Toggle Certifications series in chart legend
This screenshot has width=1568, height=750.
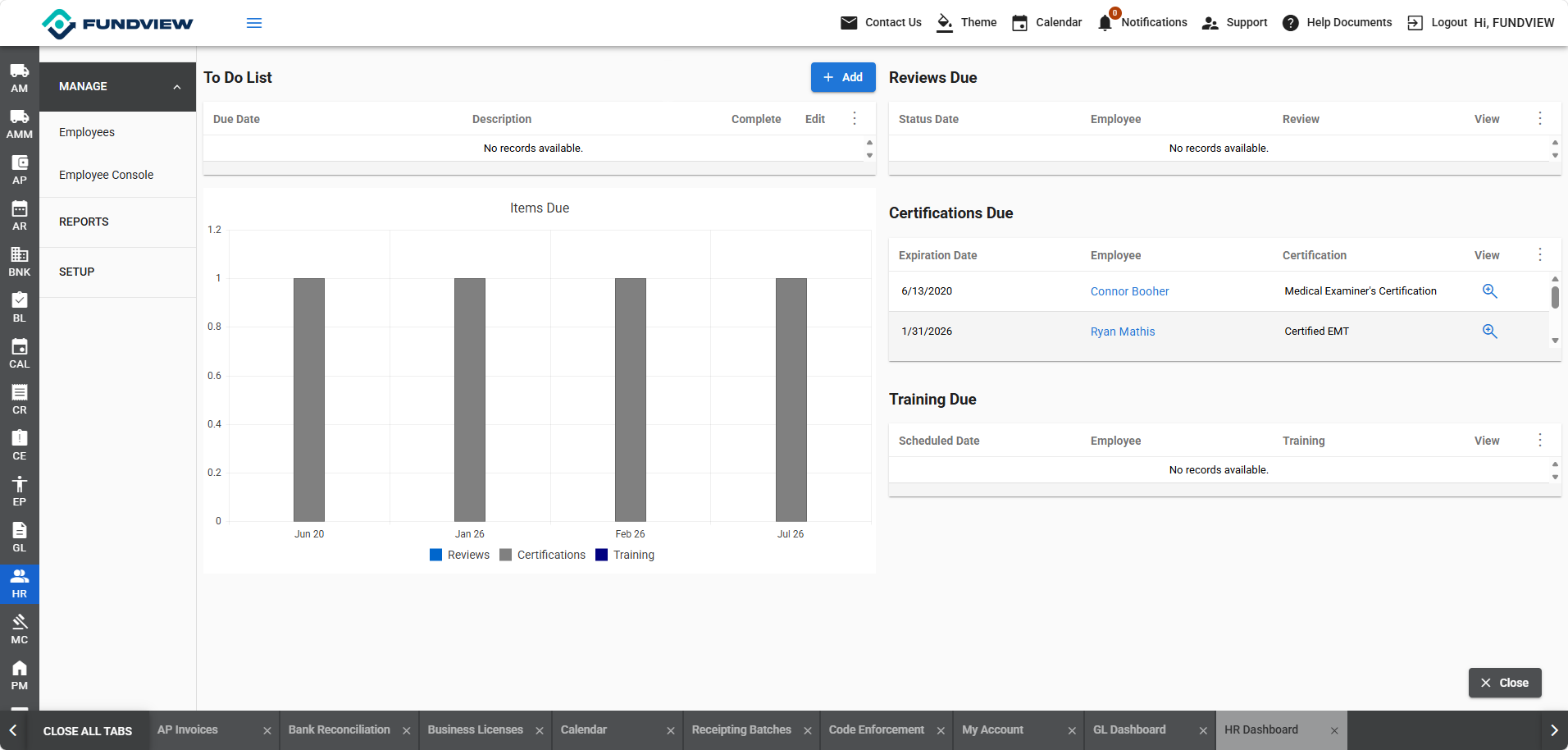point(542,555)
